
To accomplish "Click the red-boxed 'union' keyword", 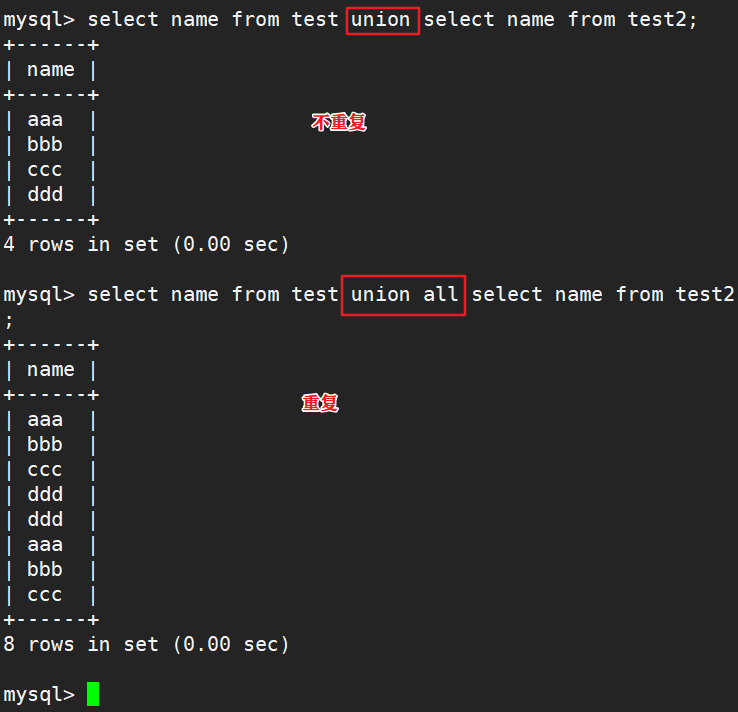I will pyautogui.click(x=383, y=21).
